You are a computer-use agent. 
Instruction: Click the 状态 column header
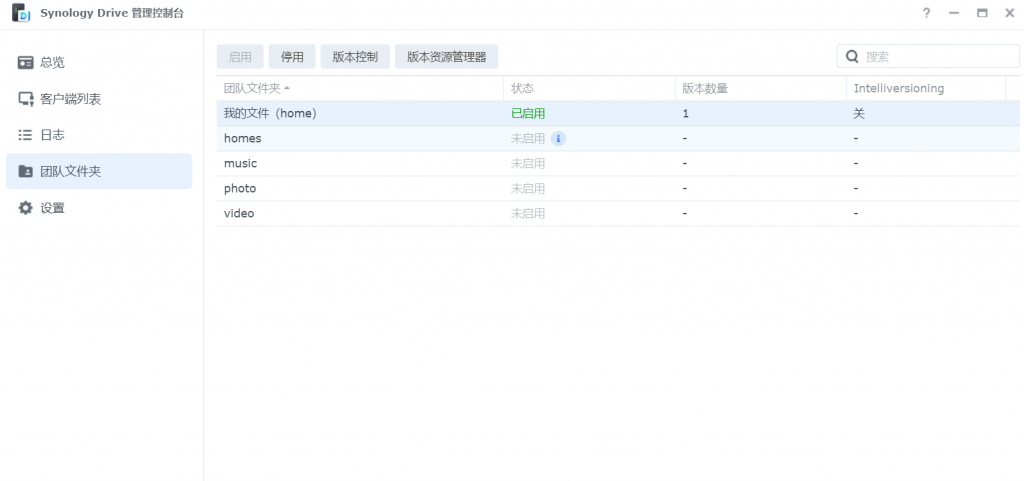coord(523,88)
